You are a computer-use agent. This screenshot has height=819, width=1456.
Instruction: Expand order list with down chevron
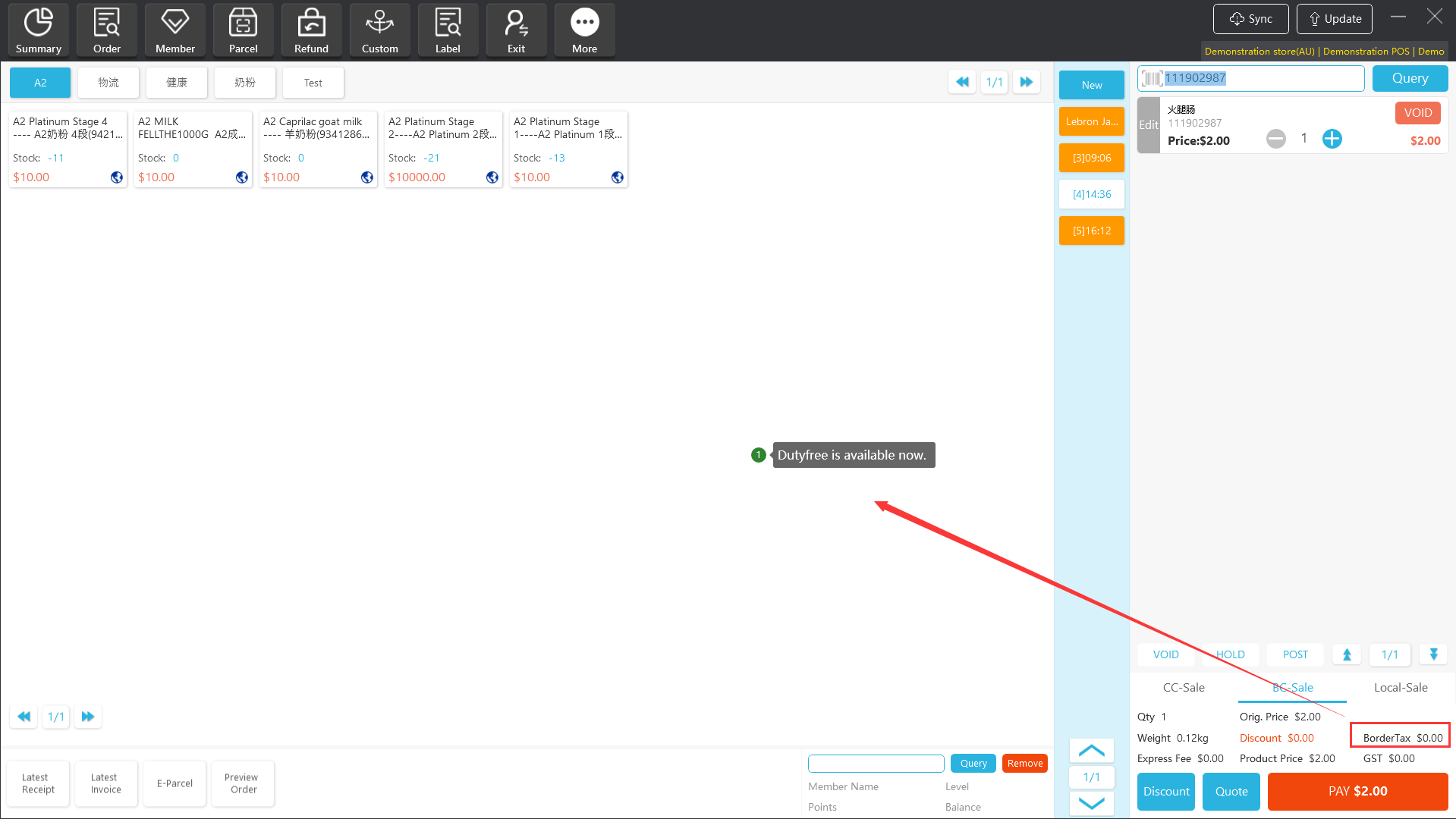pos(1091,803)
